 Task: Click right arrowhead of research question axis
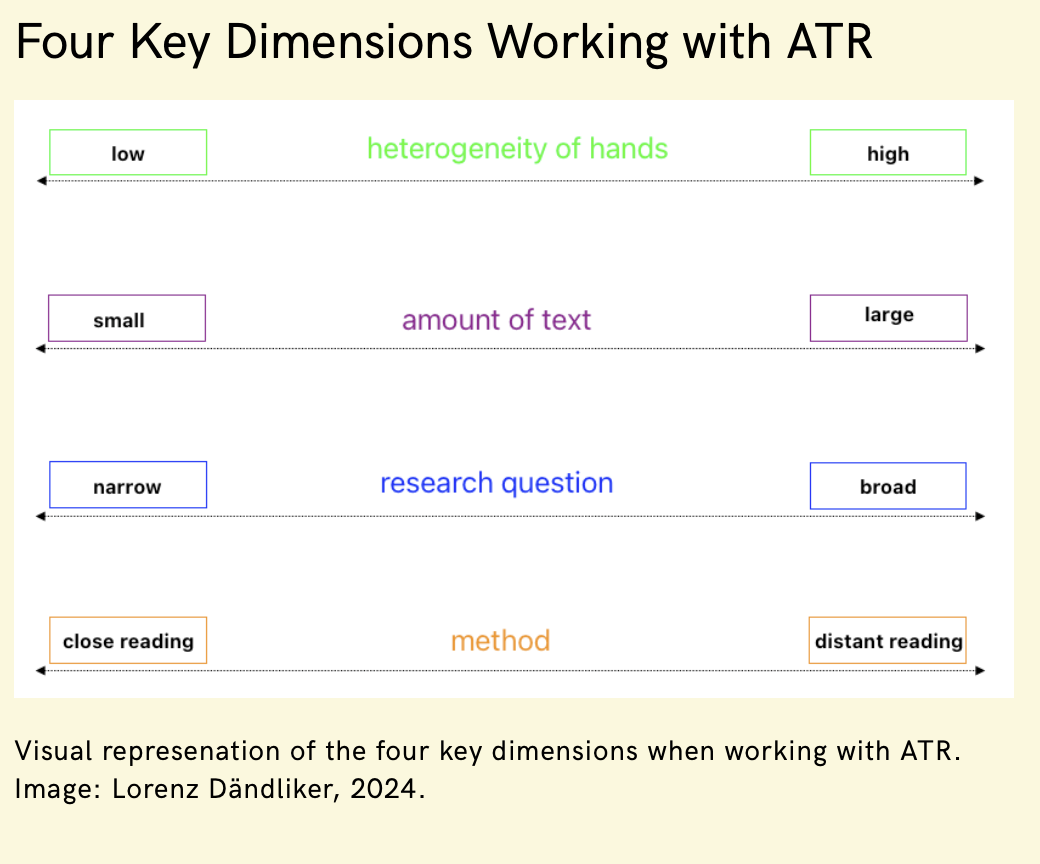(x=979, y=516)
